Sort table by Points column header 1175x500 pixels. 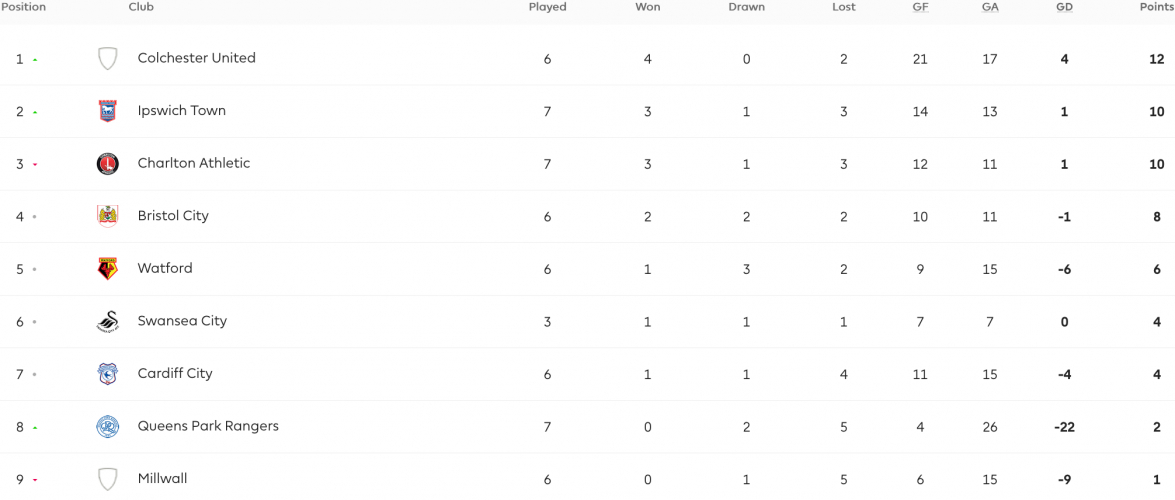pos(1156,7)
